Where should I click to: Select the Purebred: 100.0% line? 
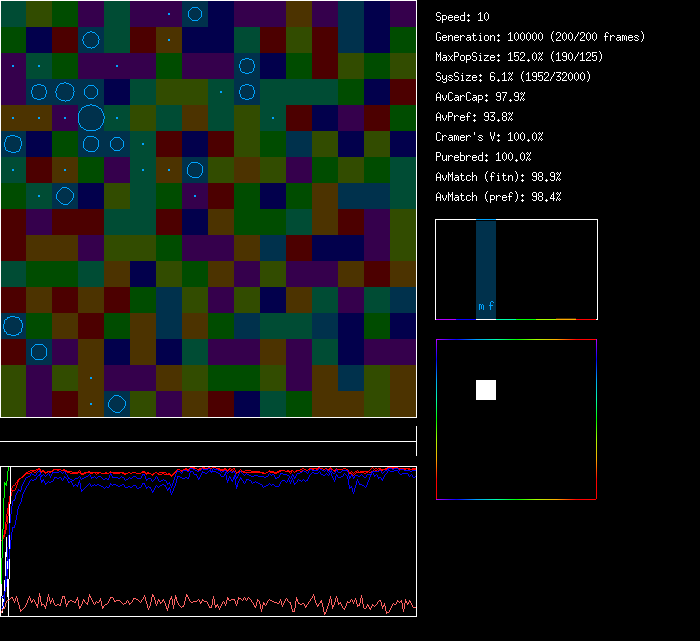click(483, 157)
